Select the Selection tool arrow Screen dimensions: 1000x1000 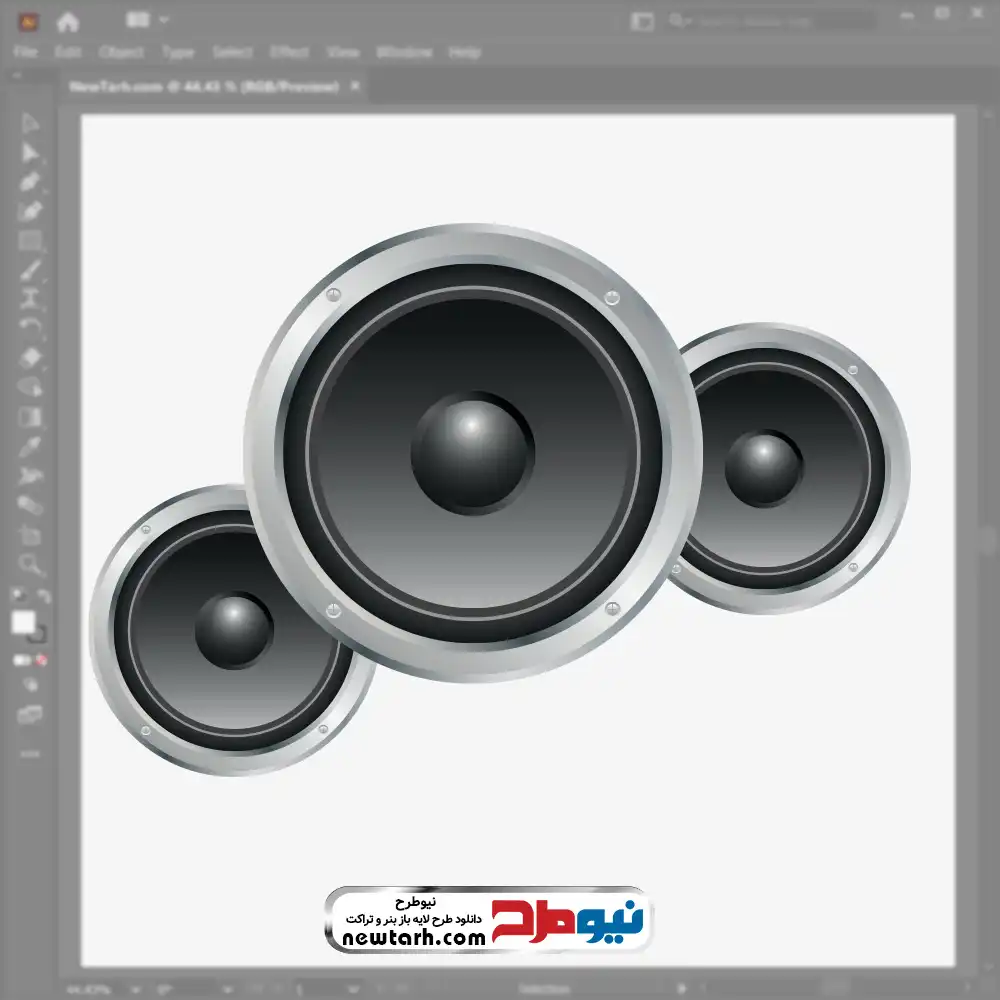point(30,123)
